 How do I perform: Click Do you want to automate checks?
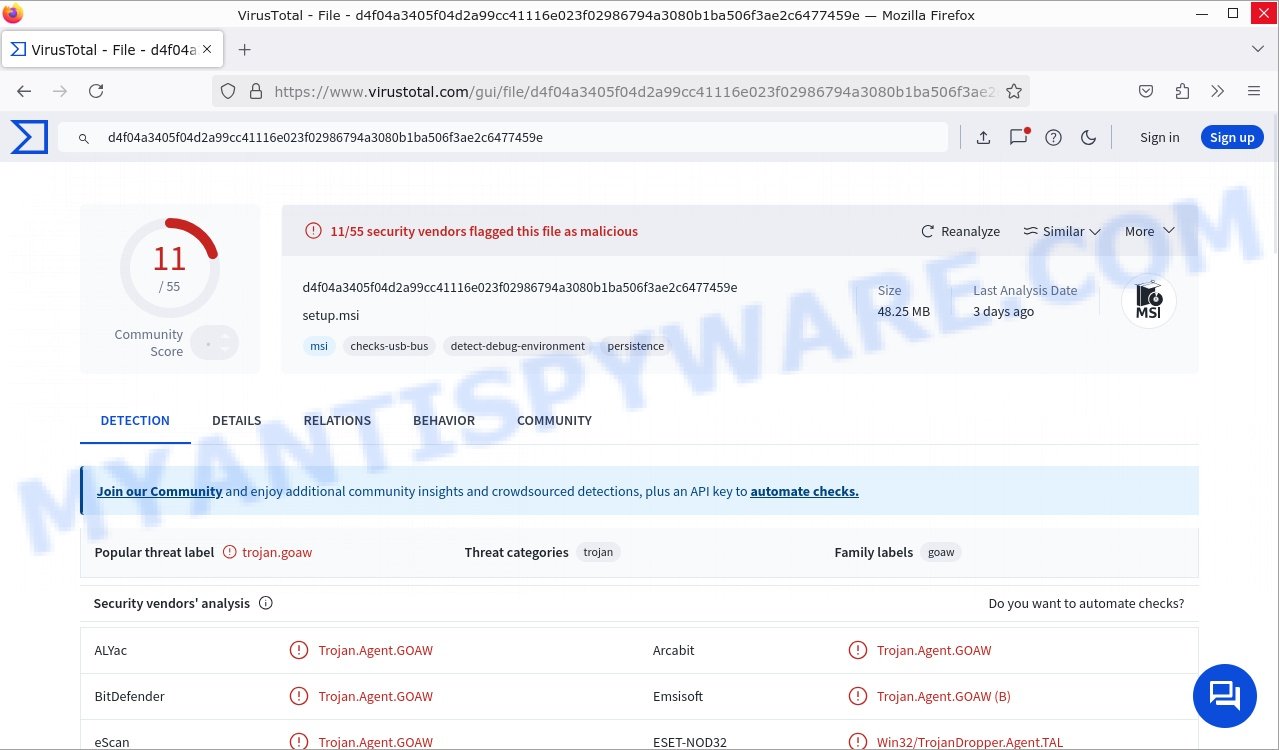coord(1086,603)
